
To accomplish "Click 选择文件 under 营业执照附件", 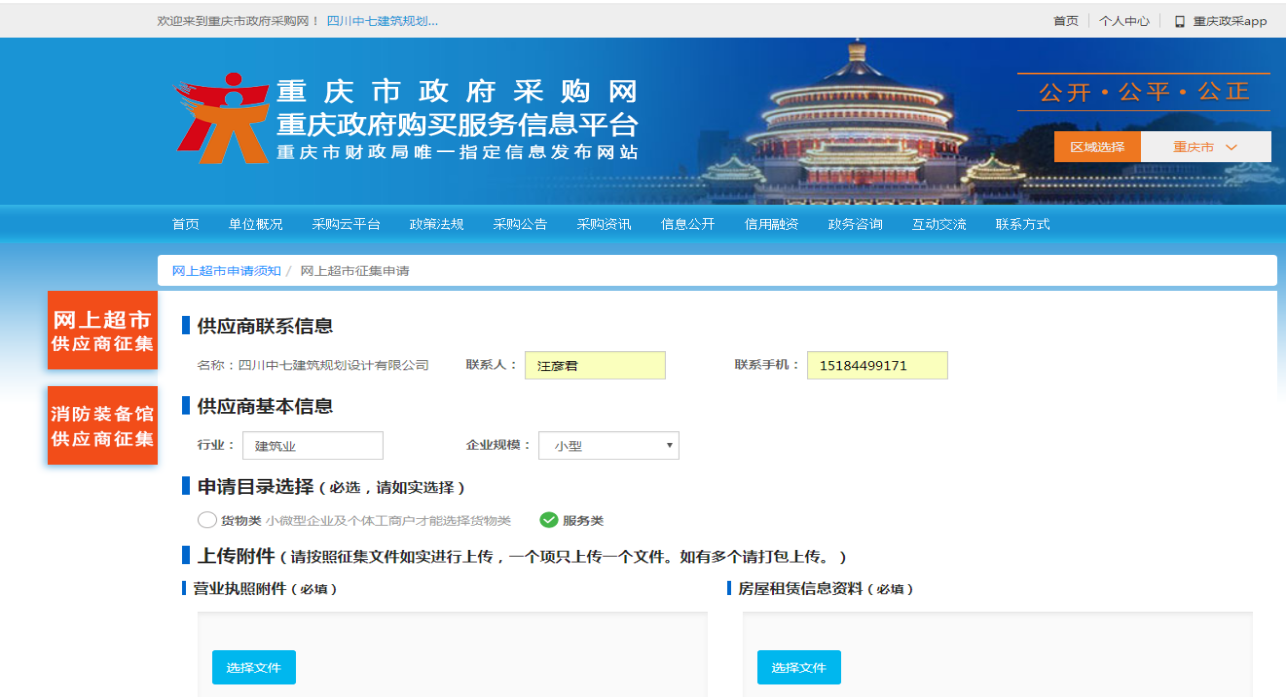I will (x=253, y=667).
